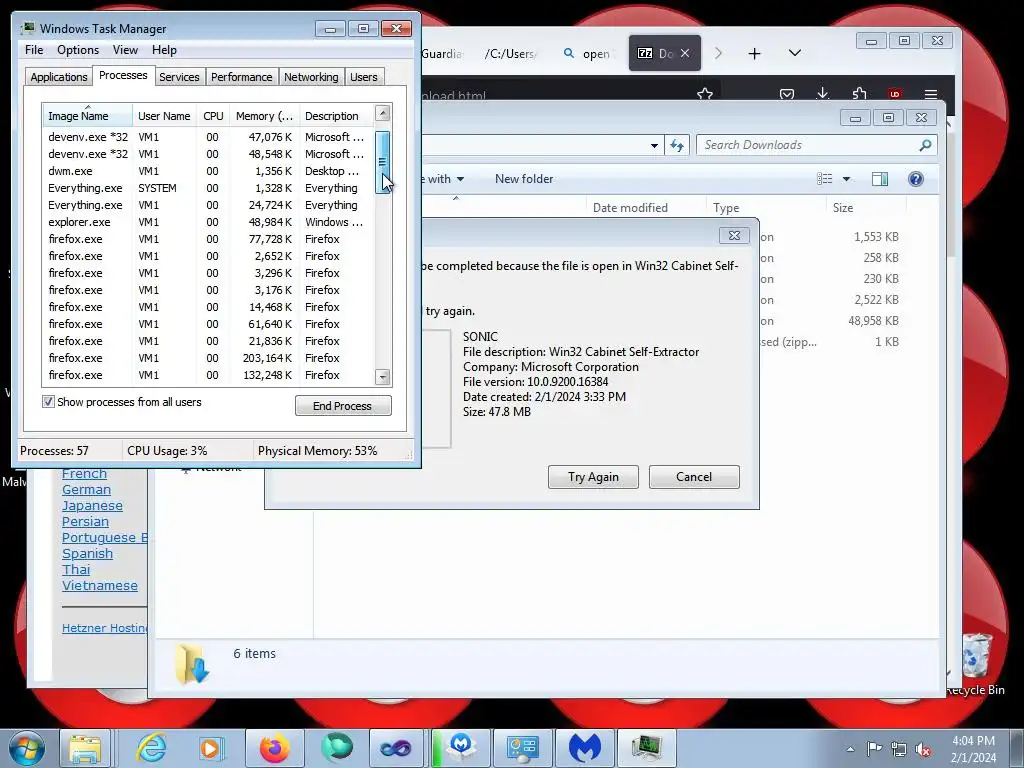Open the Malwarebytes installer box taskbar icon
1024x768 pixels.
coord(461,748)
